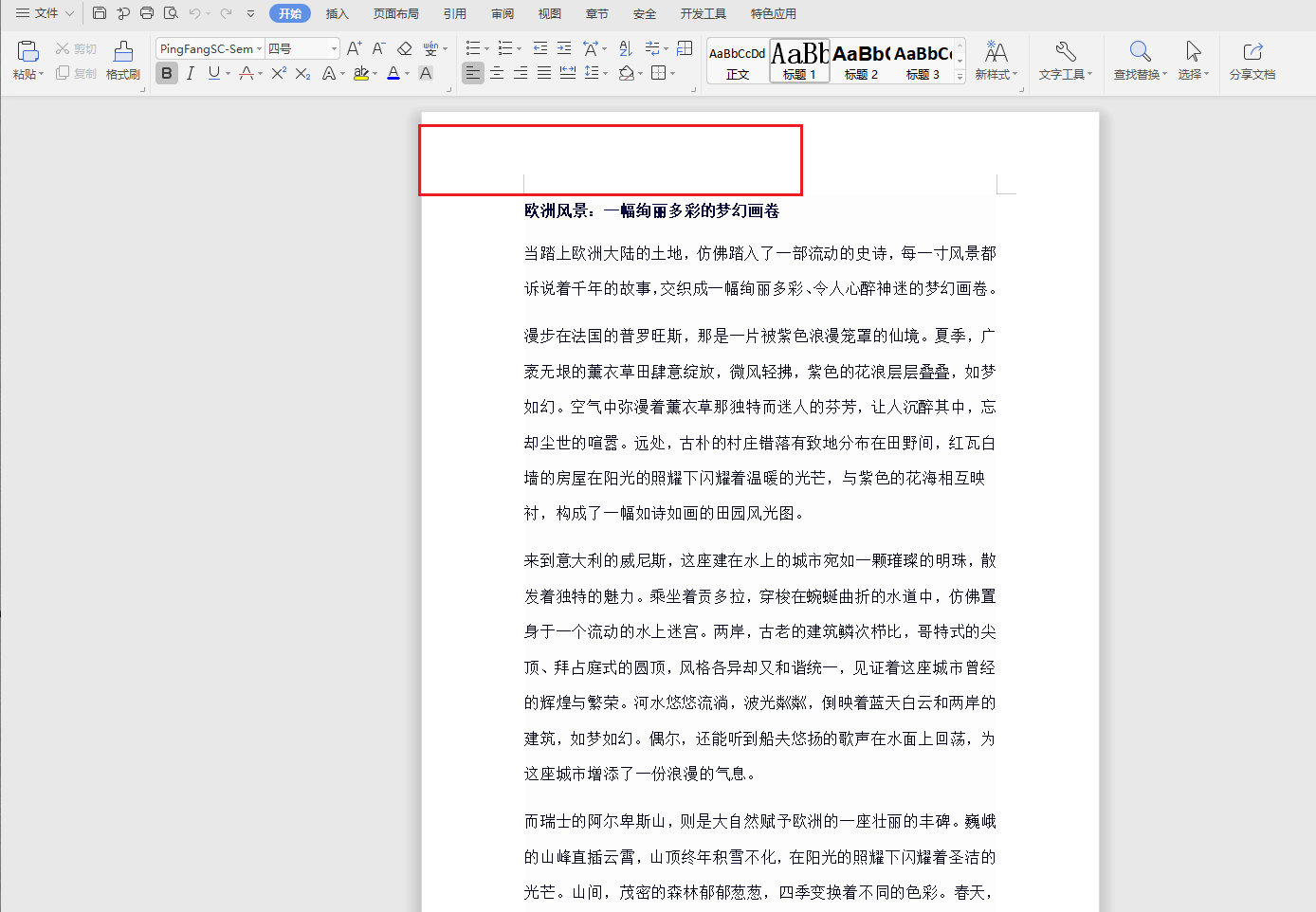The image size is (1316, 912).
Task: Open the Page Layout (页面布局) tab
Action: (395, 13)
